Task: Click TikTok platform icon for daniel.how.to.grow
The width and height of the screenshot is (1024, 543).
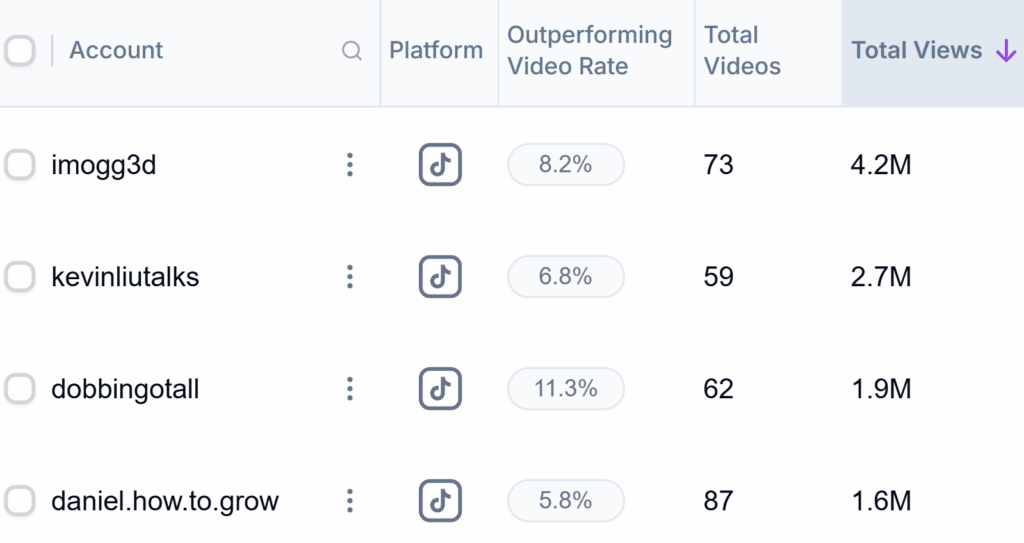Action: coord(440,500)
